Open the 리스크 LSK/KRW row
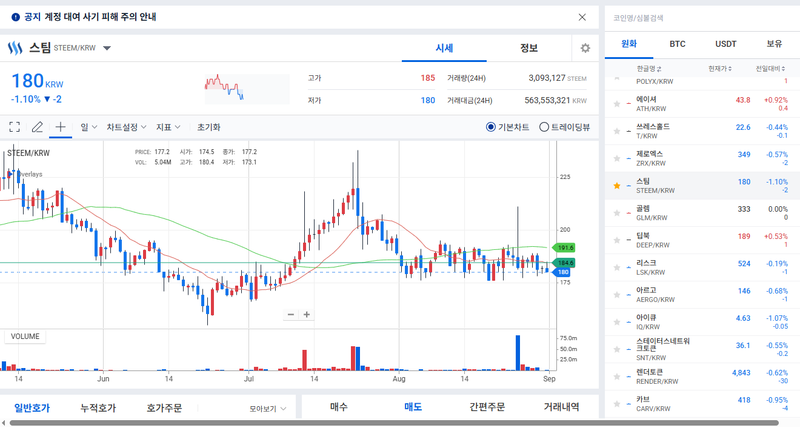 pyautogui.click(x=702, y=268)
